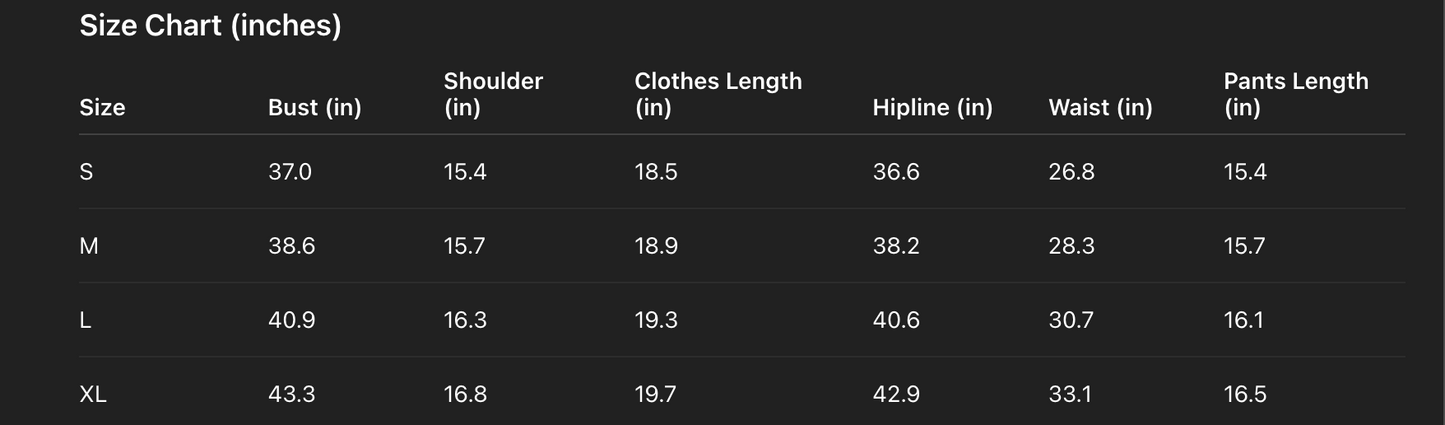
Task: Click waist value 28.3 for size M
Action: (x=1072, y=246)
